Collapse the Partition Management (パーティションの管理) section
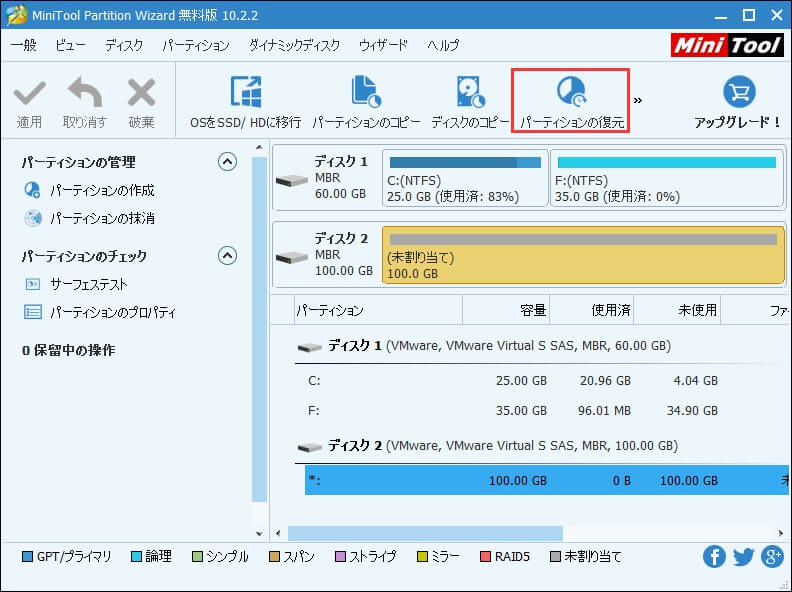Screen dimensions: 792x592 click(227, 162)
